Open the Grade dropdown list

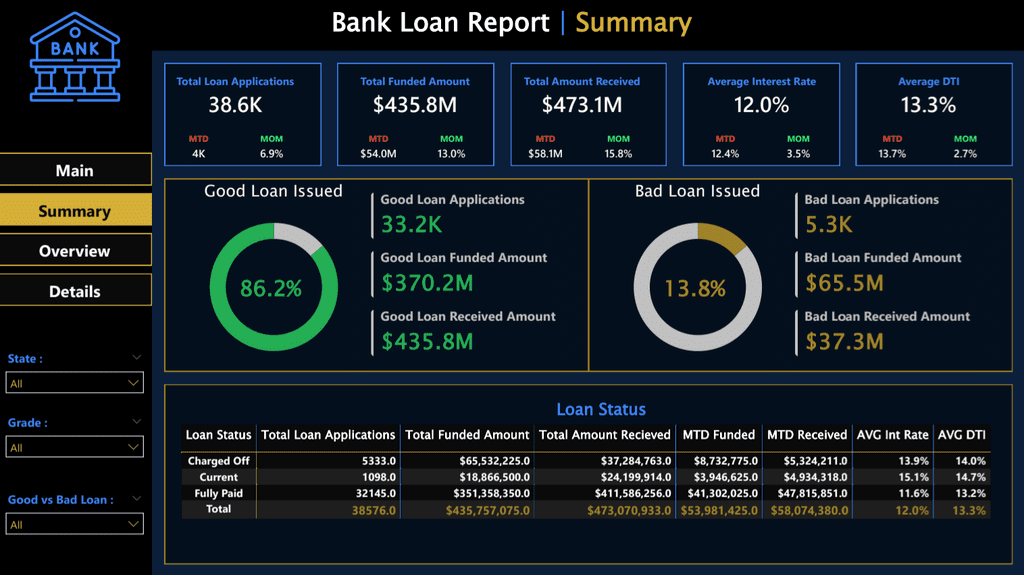point(74,447)
